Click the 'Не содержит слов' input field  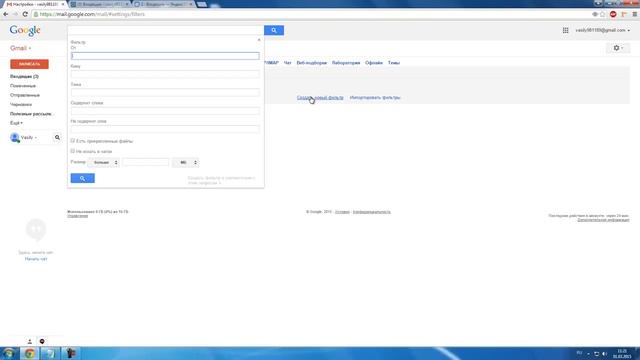[x=165, y=129]
